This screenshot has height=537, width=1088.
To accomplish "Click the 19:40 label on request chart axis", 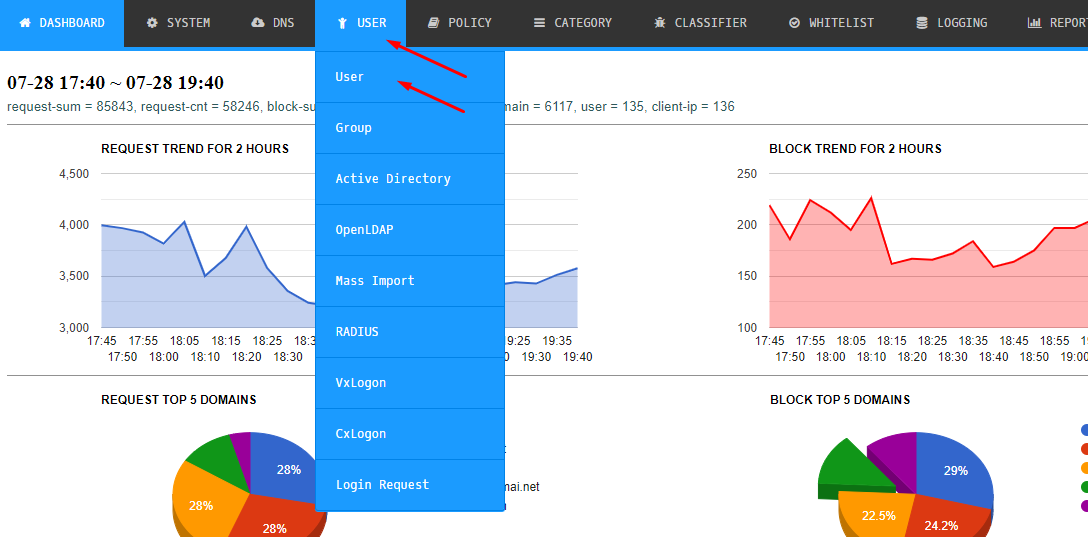I will [x=578, y=357].
